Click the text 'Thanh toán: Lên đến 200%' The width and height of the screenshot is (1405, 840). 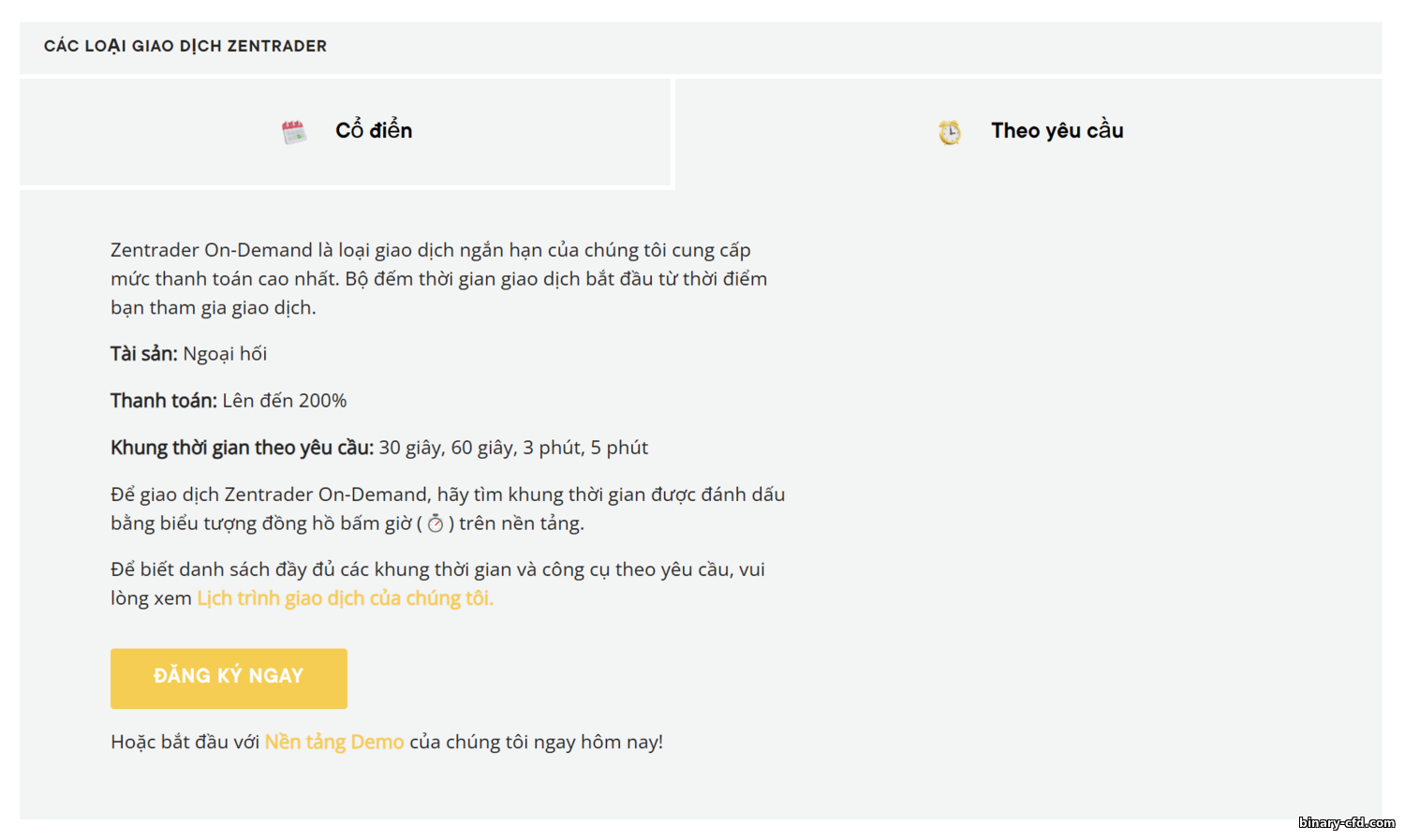click(x=229, y=401)
